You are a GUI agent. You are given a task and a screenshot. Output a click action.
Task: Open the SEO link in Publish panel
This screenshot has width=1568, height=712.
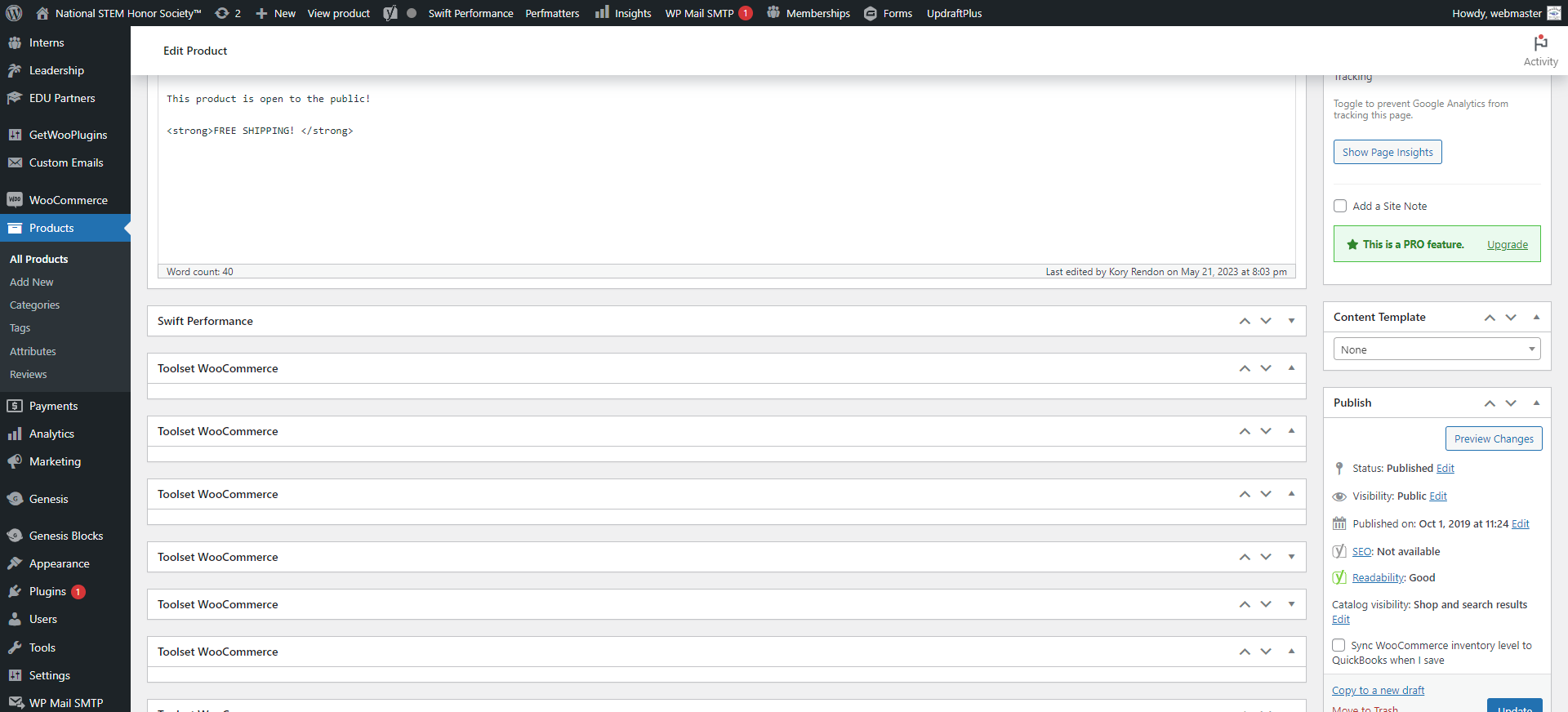click(1361, 551)
